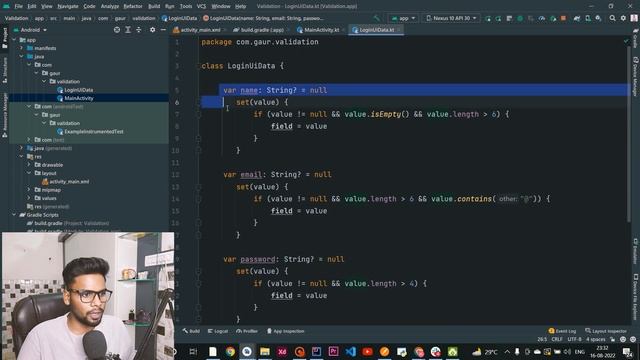Open Visual Studio Code from the taskbar

pyautogui.click(x=350, y=351)
